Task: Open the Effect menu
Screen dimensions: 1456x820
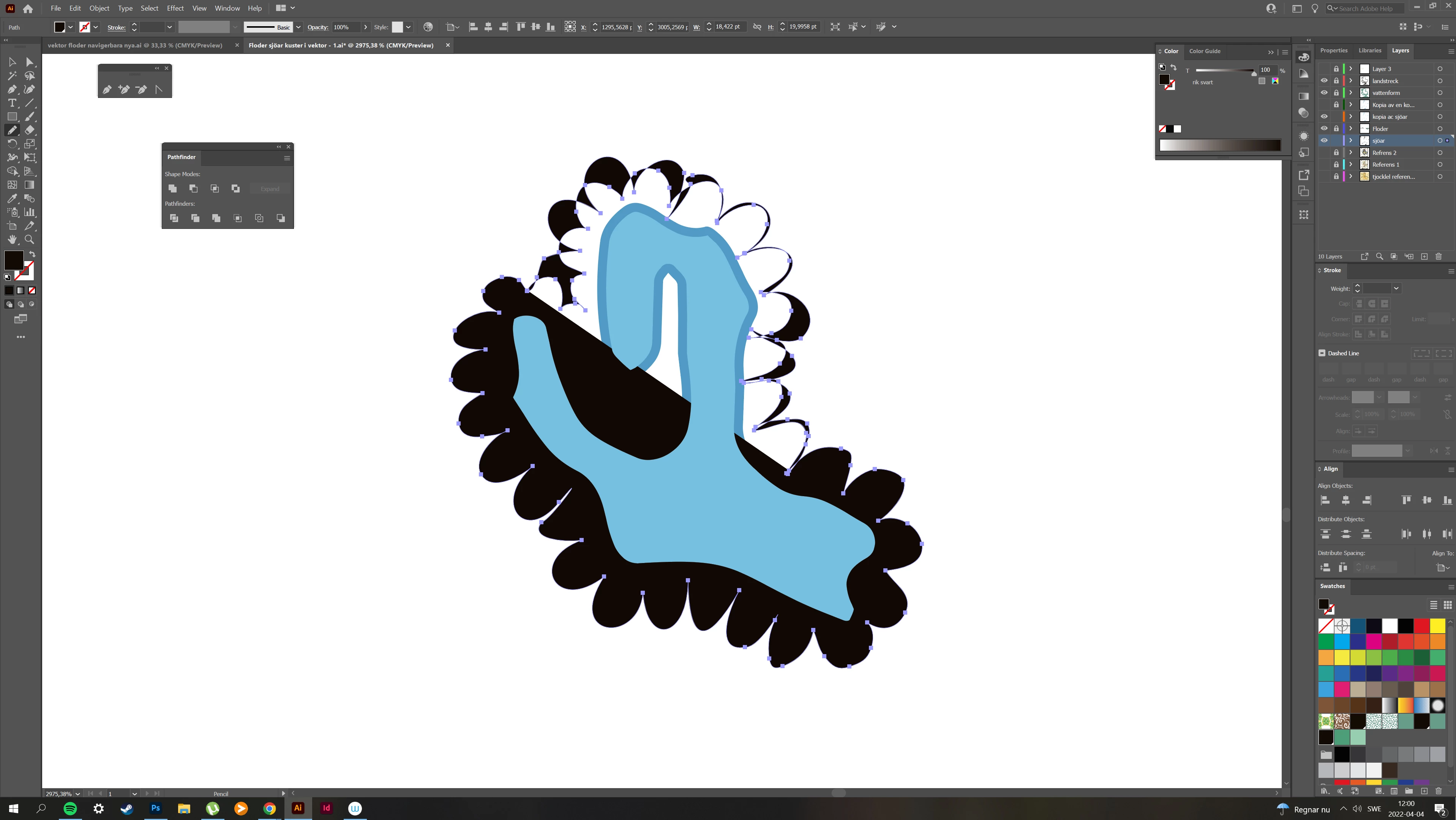Action: coord(175,8)
